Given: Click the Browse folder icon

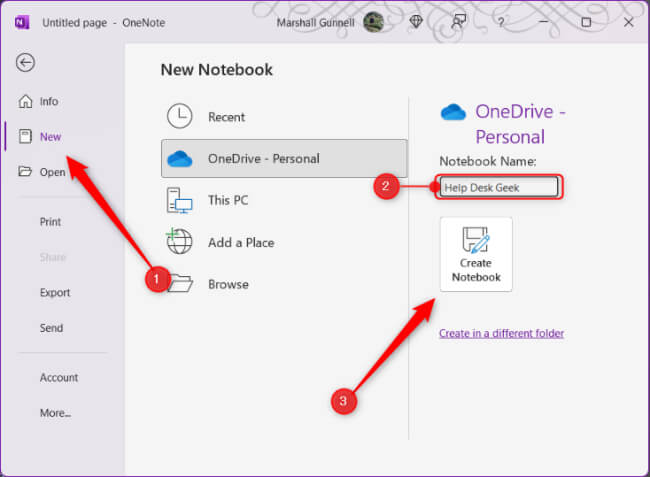Looking at the screenshot, I should click(181, 283).
